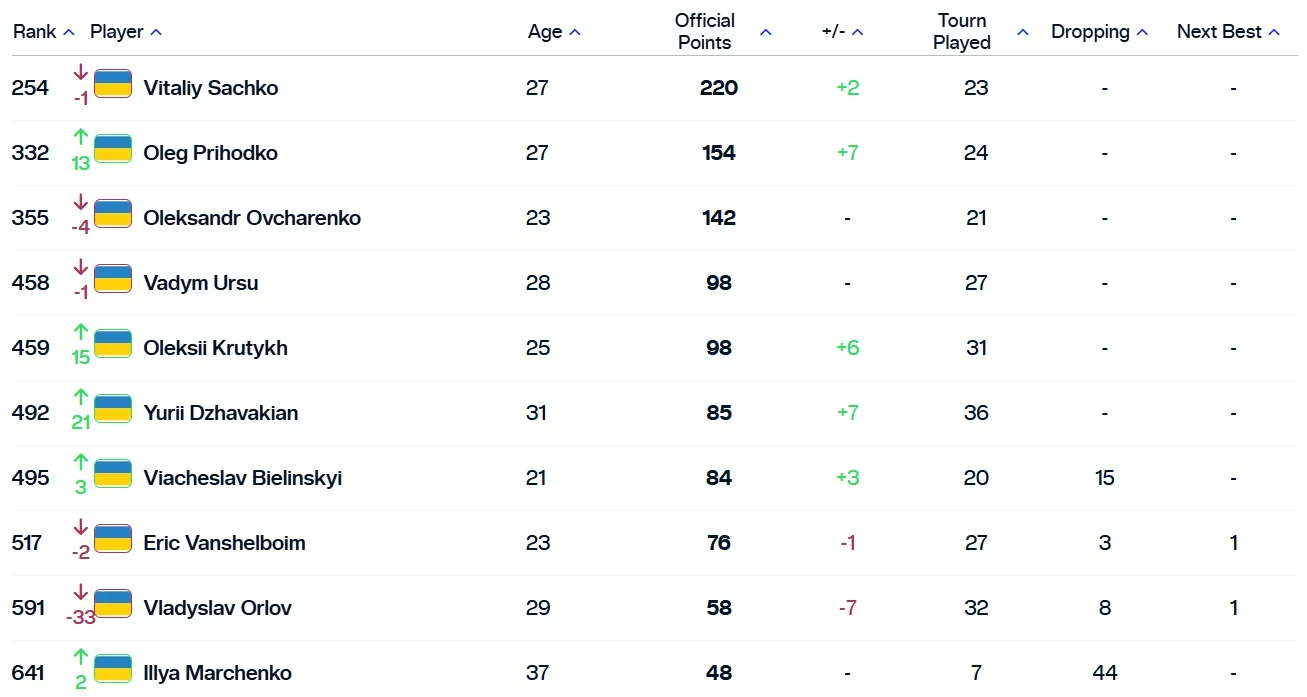Click the flag next to Vadym Ursu
The image size is (1307, 697).
click(x=113, y=279)
